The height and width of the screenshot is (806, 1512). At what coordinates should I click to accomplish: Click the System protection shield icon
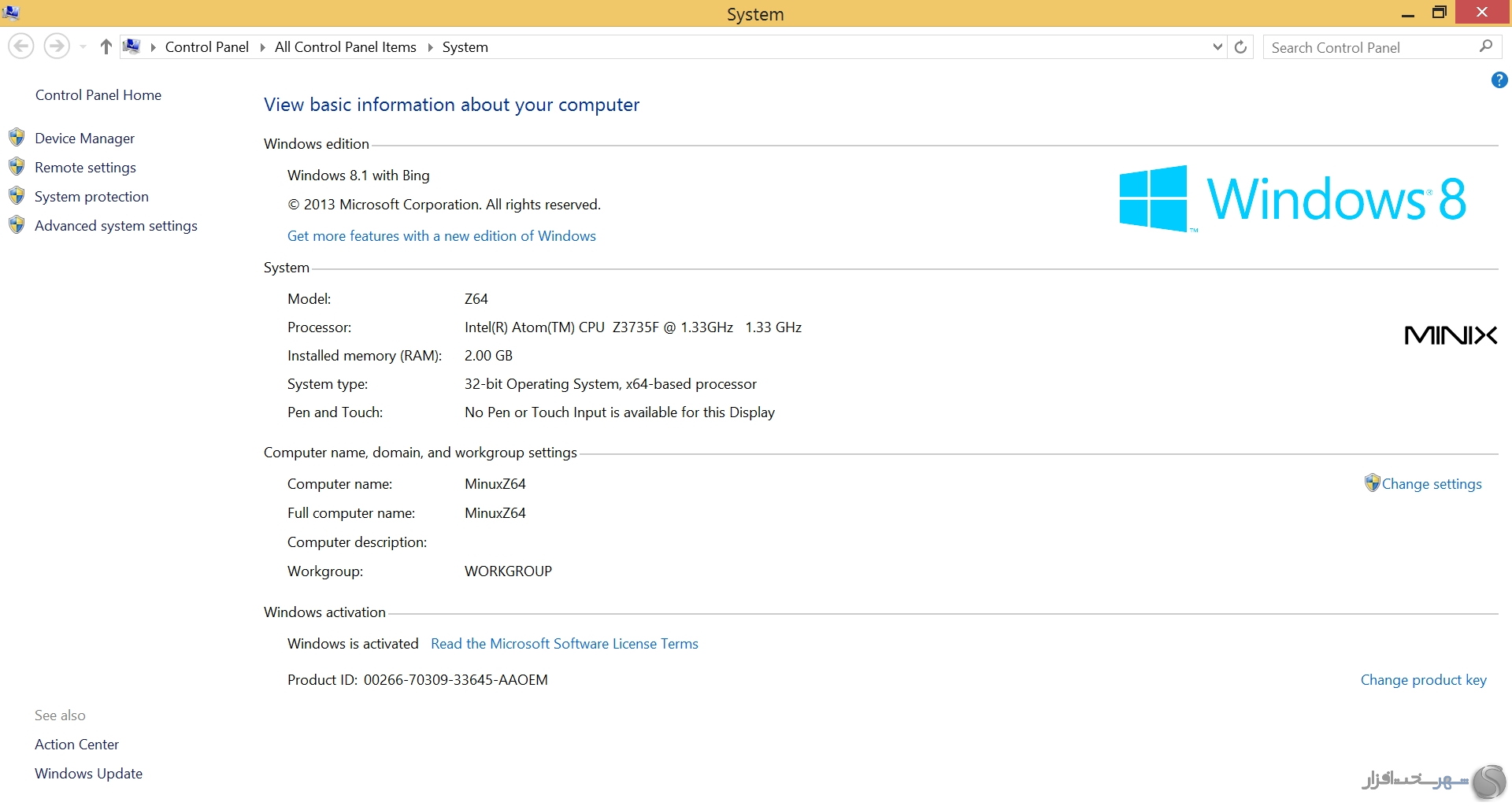pos(17,196)
